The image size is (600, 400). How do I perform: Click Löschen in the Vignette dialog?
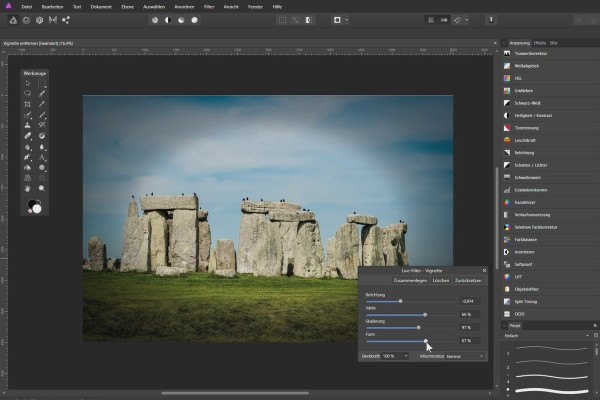pos(440,281)
